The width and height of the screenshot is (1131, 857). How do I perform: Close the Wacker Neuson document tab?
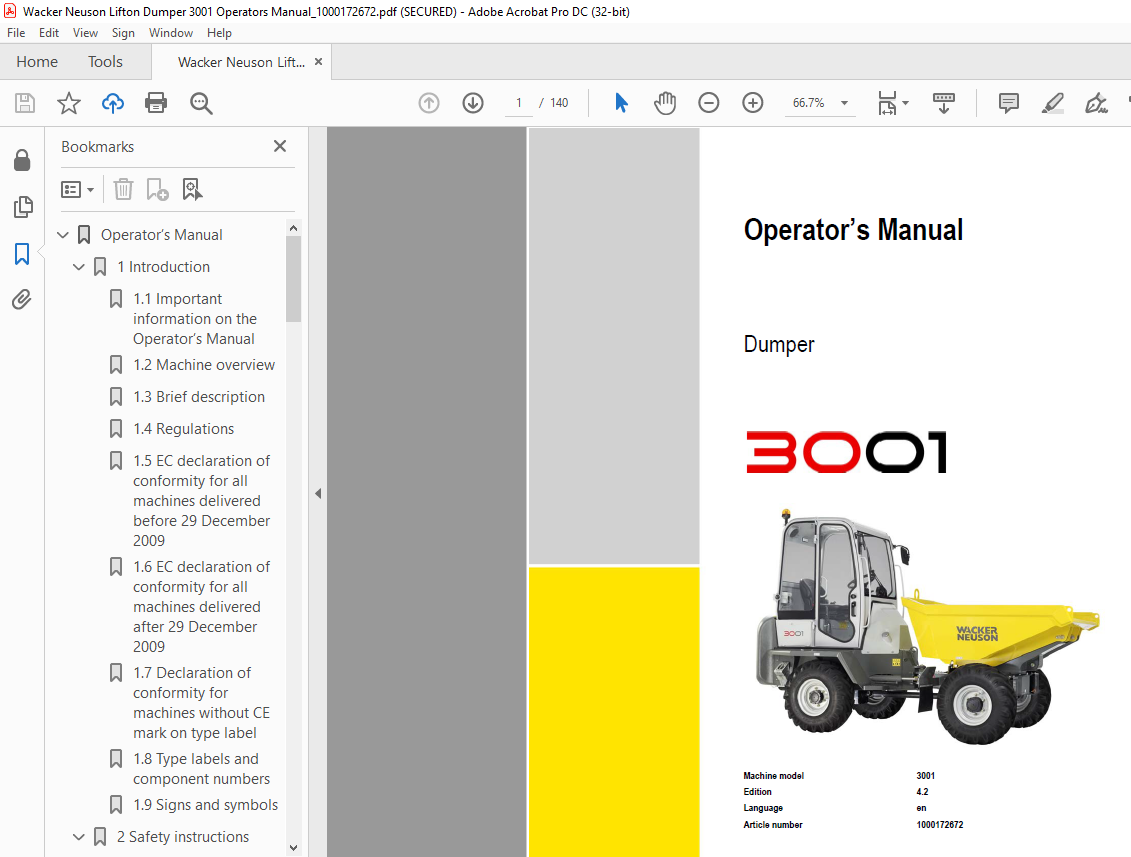[x=318, y=62]
